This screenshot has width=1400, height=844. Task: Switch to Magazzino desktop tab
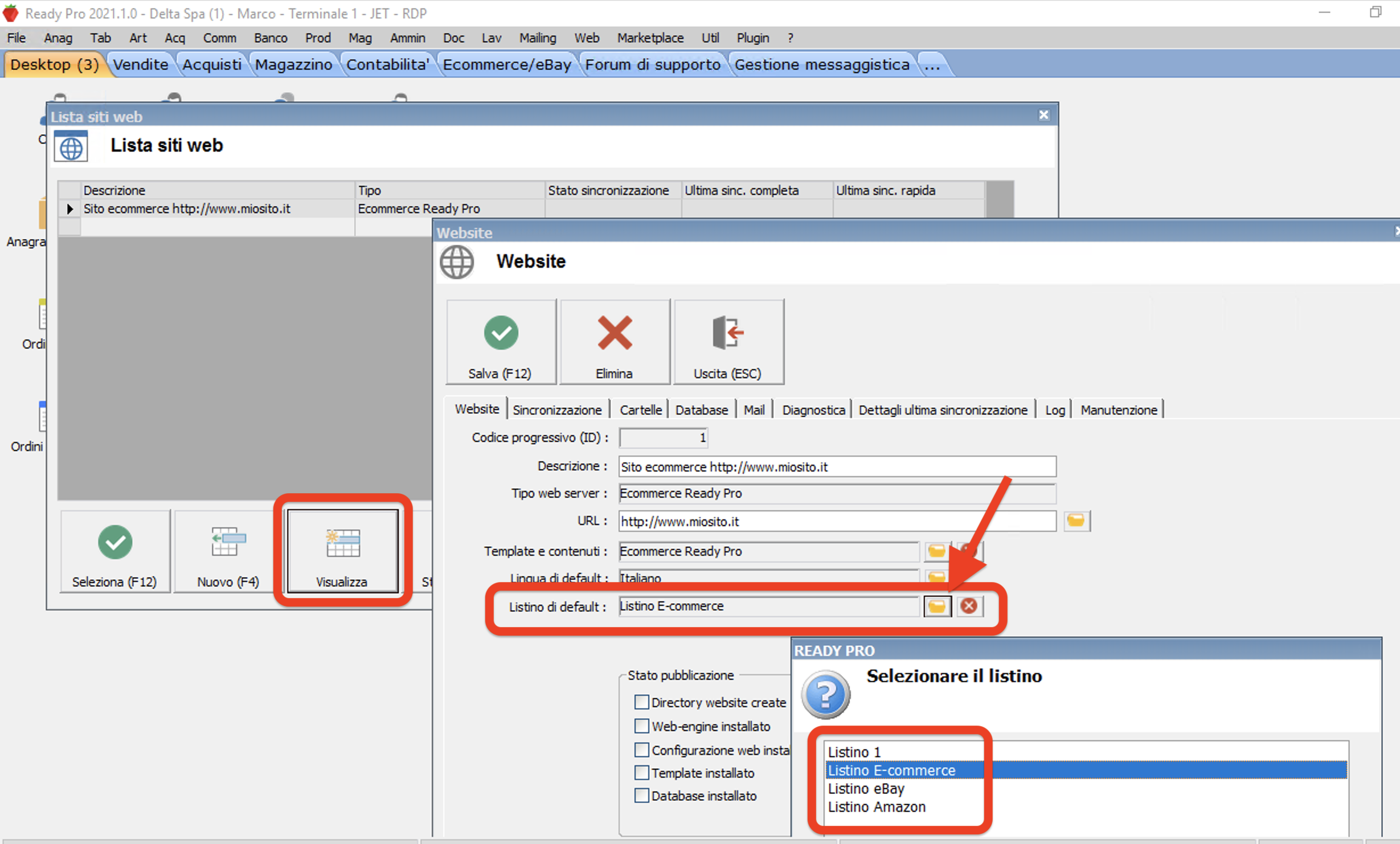293,64
